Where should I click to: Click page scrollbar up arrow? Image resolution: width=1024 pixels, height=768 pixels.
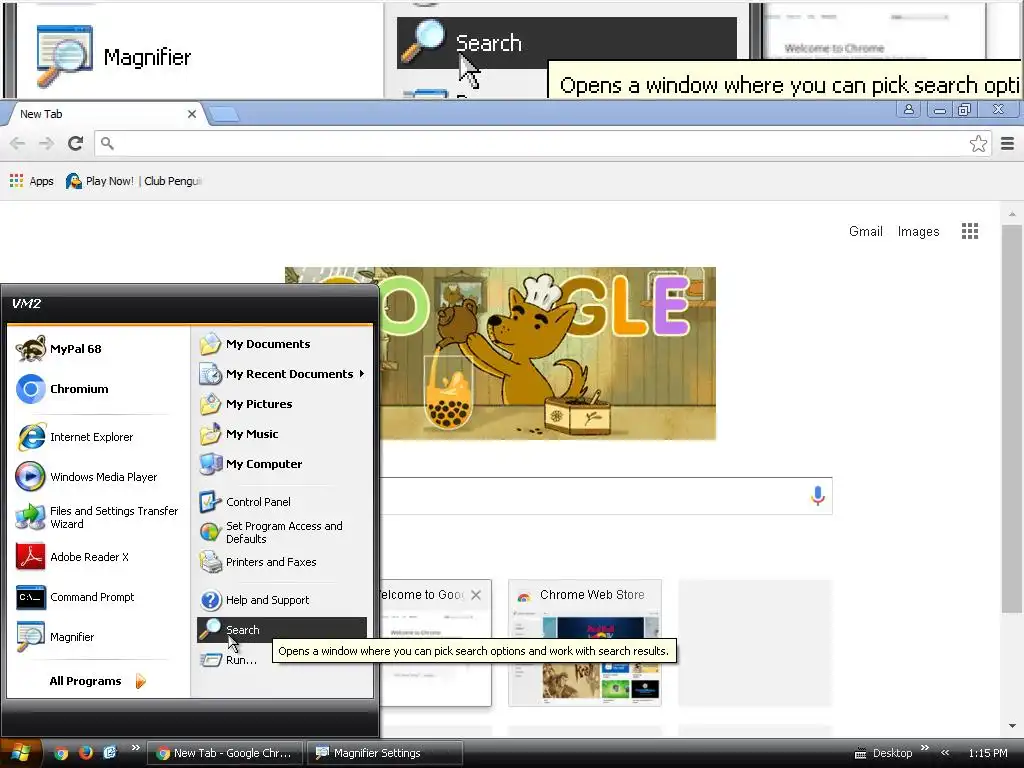(x=1012, y=214)
